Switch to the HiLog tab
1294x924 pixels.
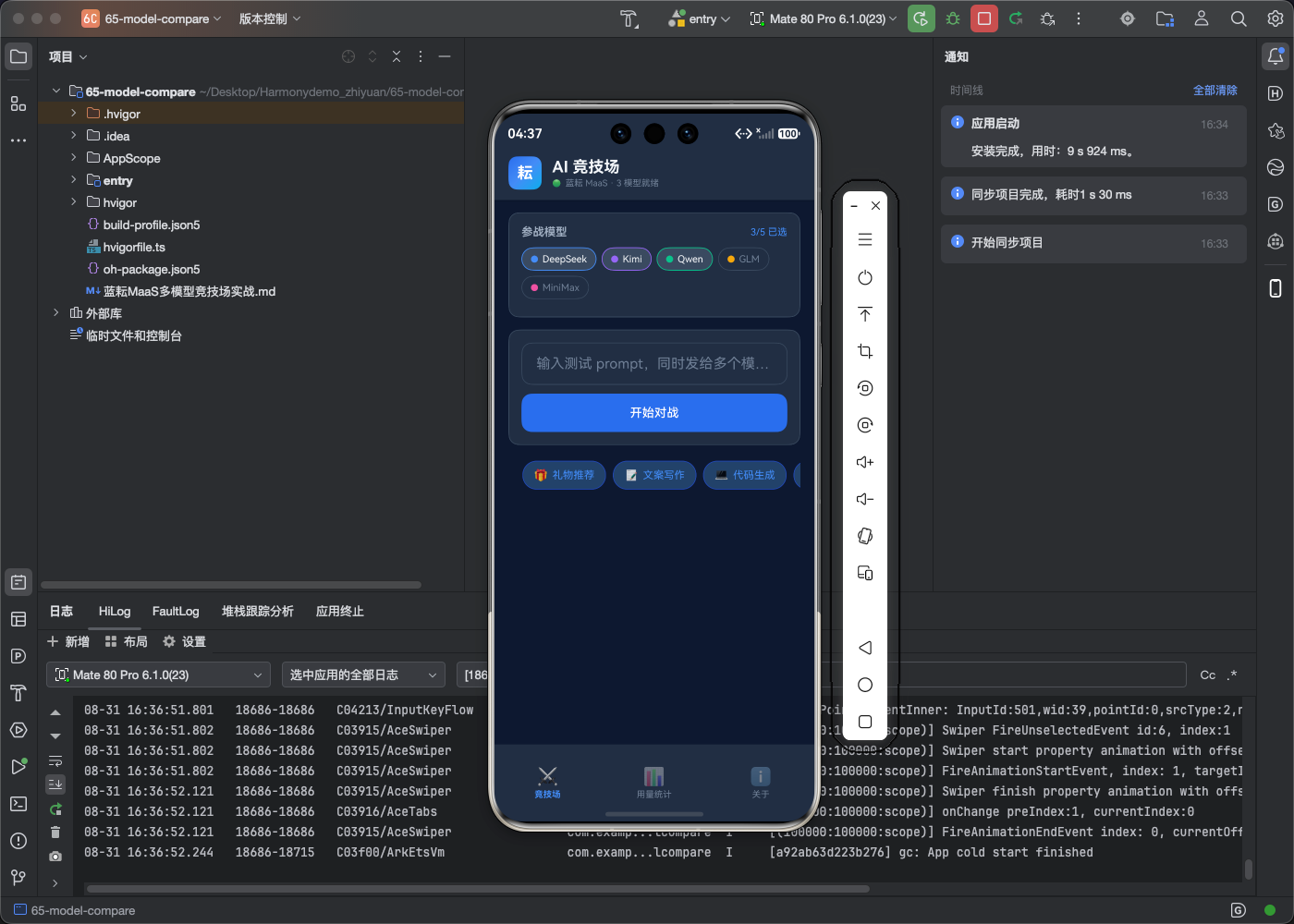coord(115,612)
